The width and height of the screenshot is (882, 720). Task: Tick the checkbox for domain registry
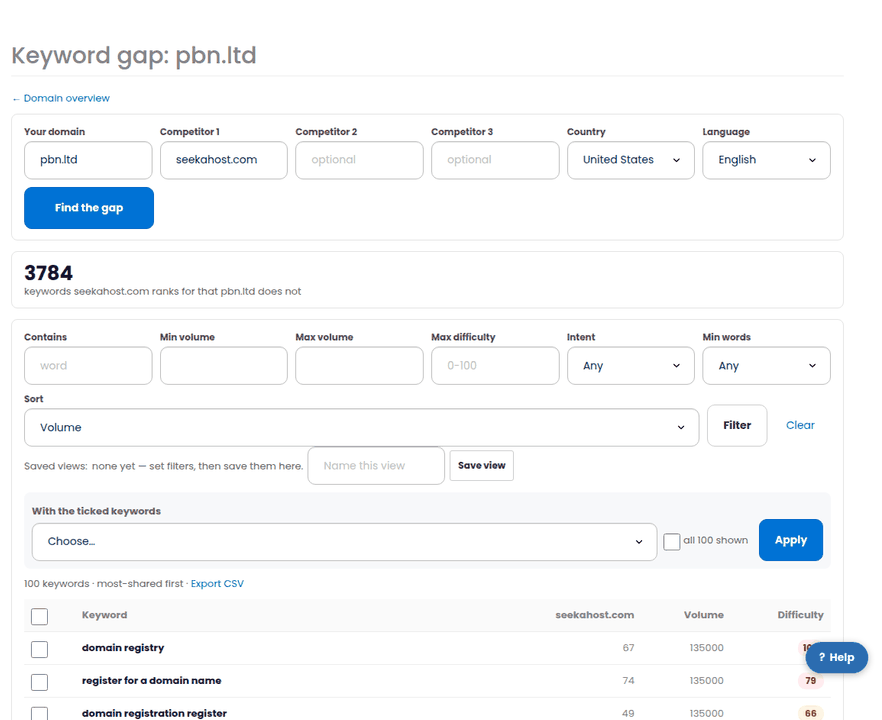(39, 649)
